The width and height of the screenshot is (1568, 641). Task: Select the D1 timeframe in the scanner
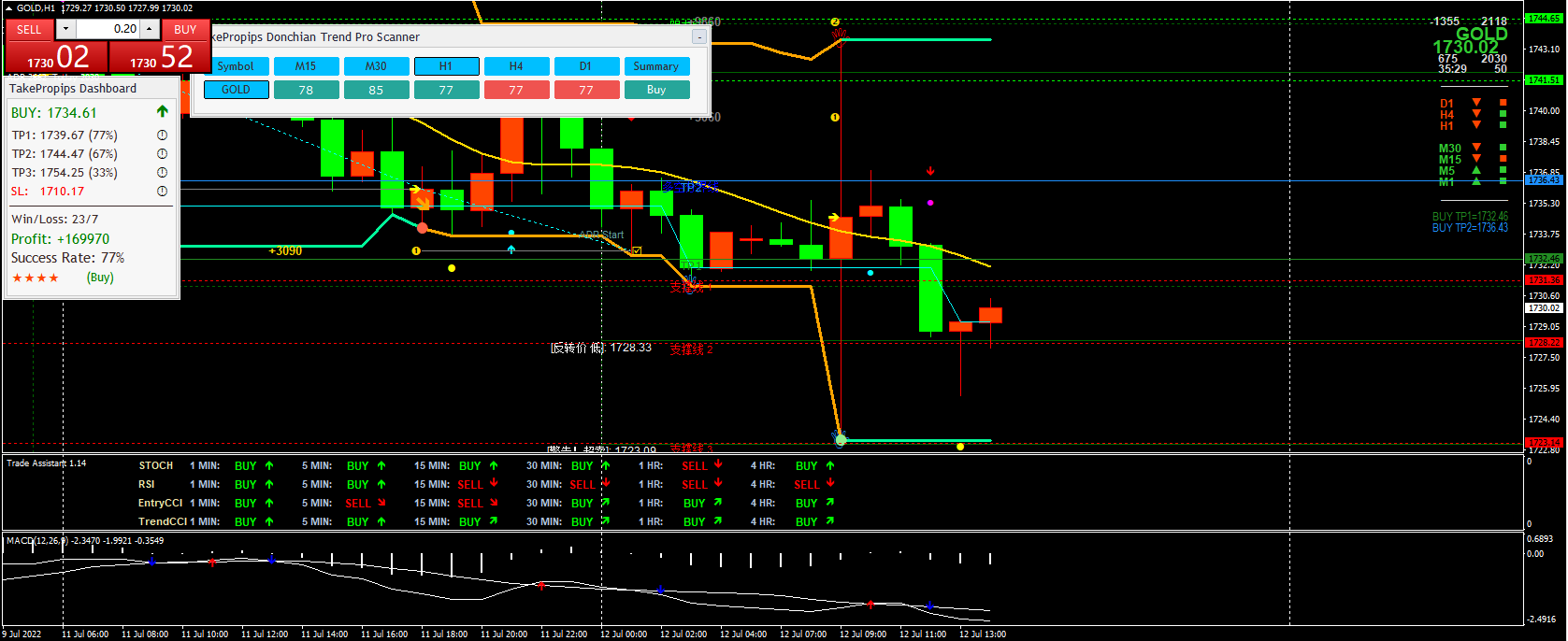[586, 66]
